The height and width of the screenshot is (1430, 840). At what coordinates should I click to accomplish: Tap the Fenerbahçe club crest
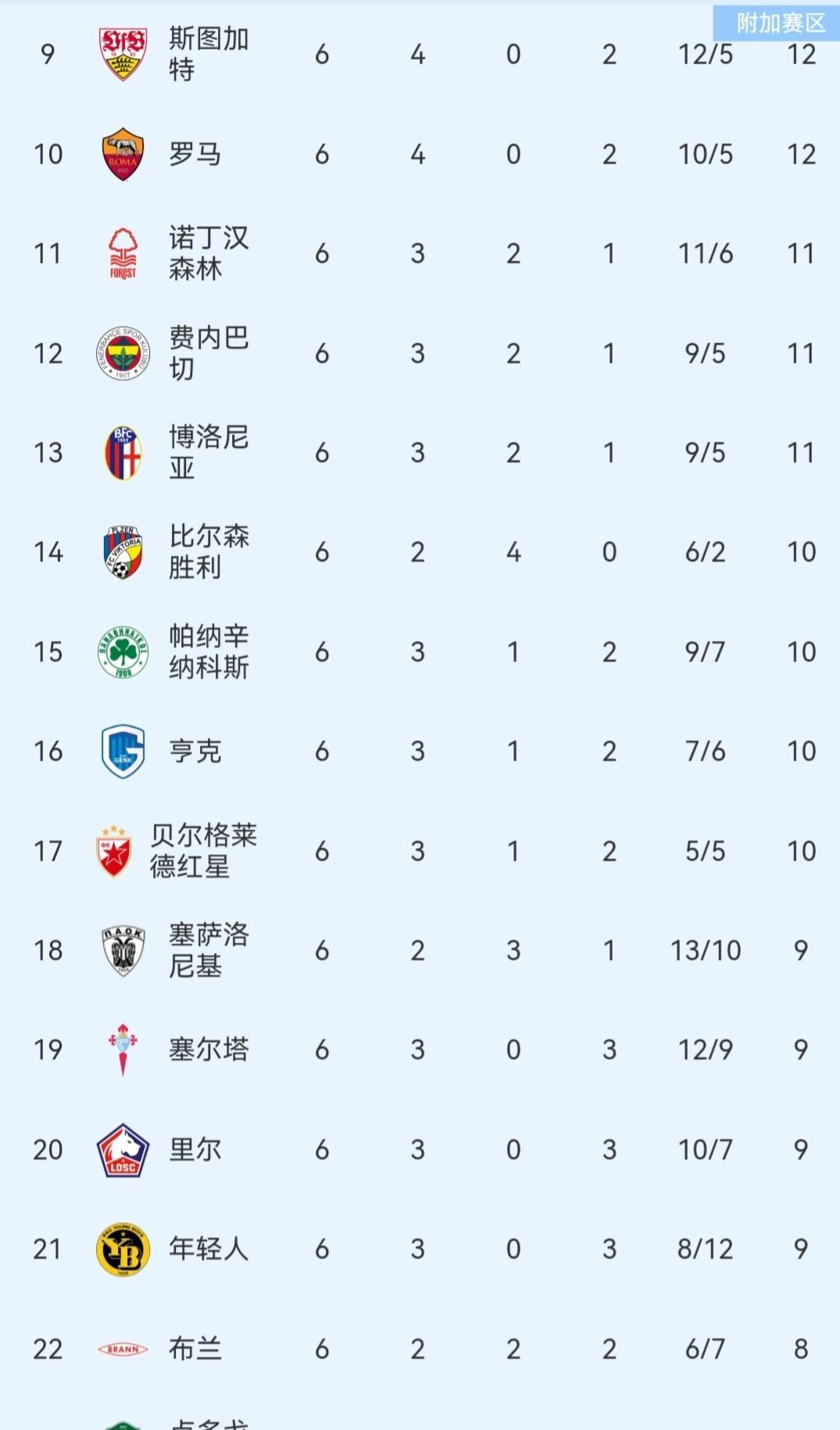[x=123, y=353]
